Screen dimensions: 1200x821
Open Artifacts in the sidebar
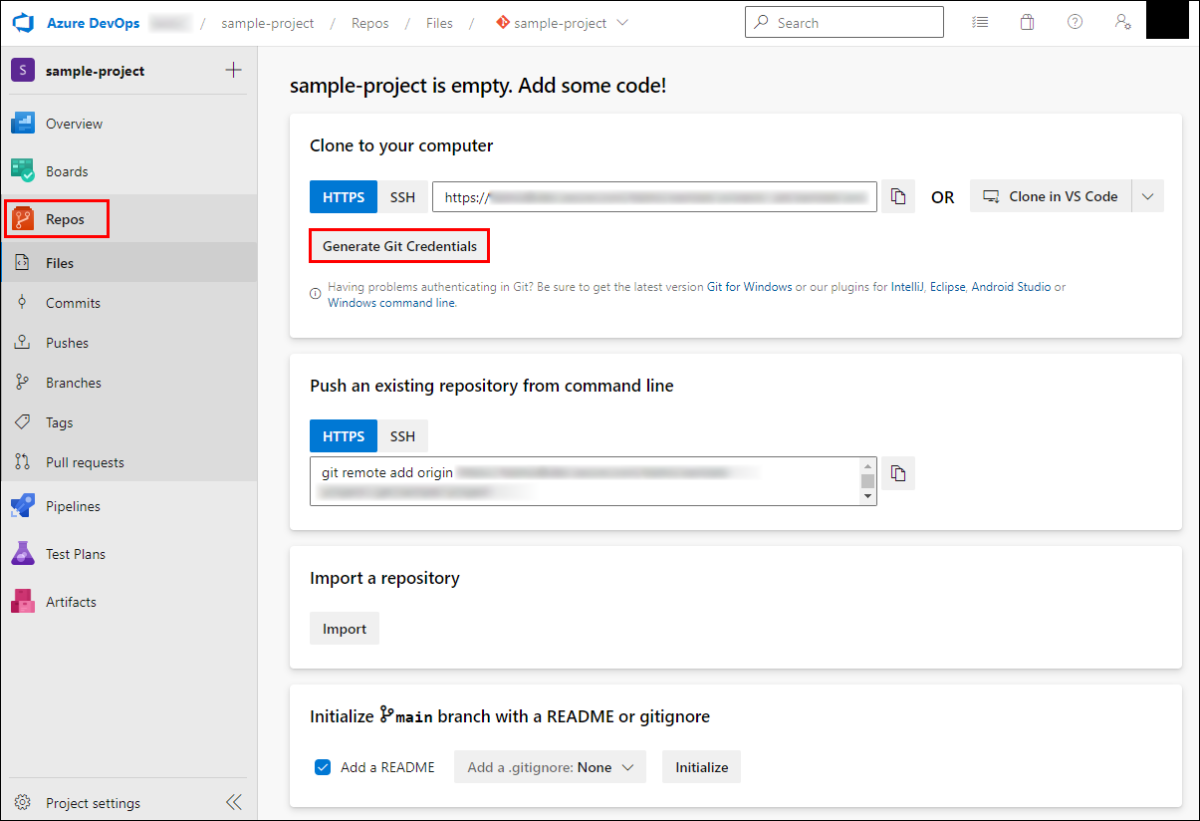click(x=128, y=602)
